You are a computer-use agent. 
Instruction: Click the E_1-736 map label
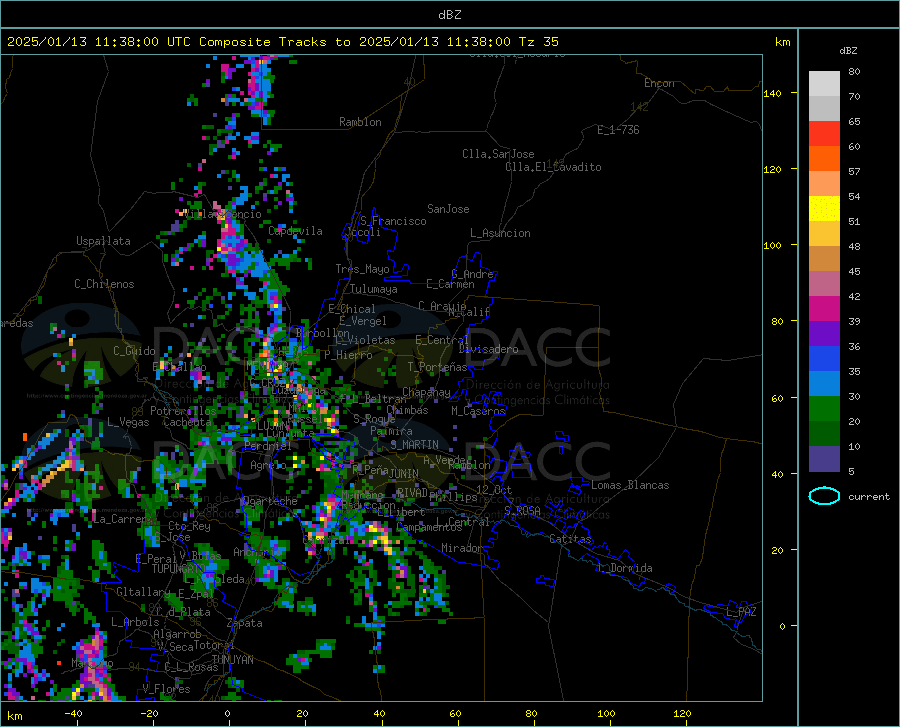point(618,130)
